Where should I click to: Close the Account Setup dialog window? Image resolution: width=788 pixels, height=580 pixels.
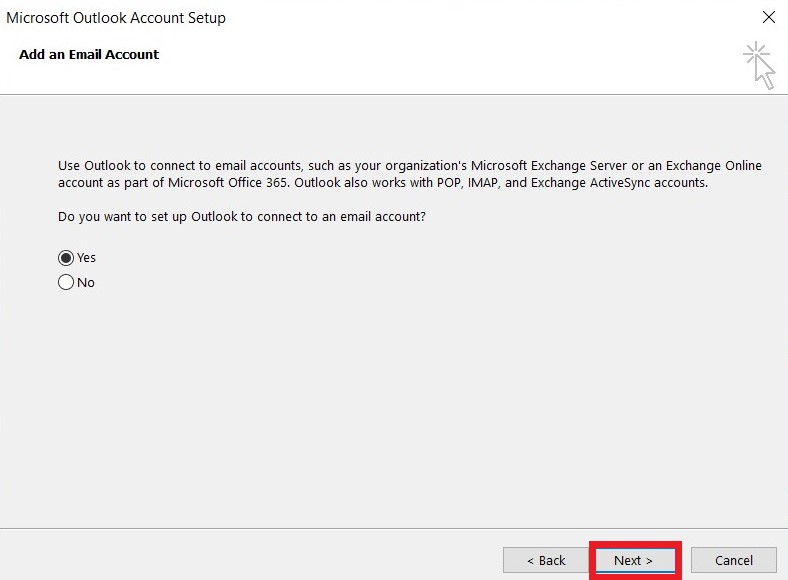(x=769, y=17)
